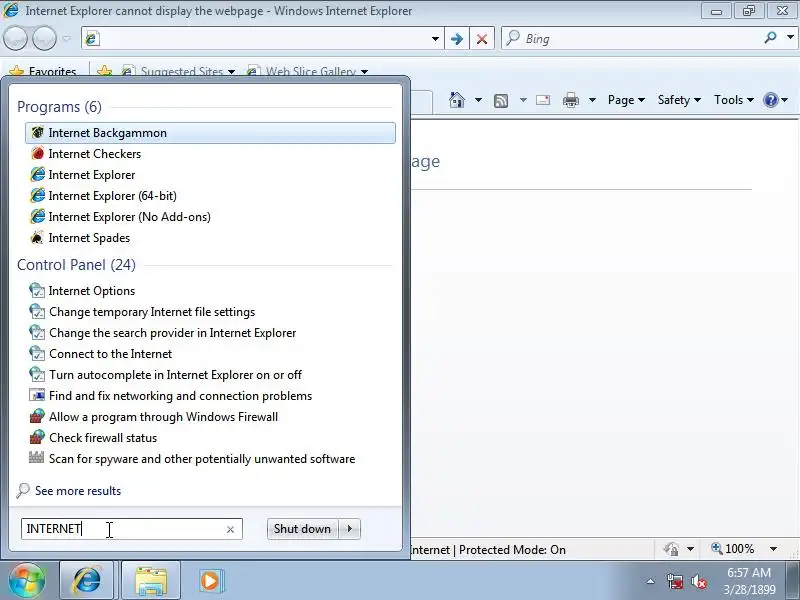Launch Internet Checkers program
Image resolution: width=800 pixels, height=600 pixels.
(x=94, y=154)
